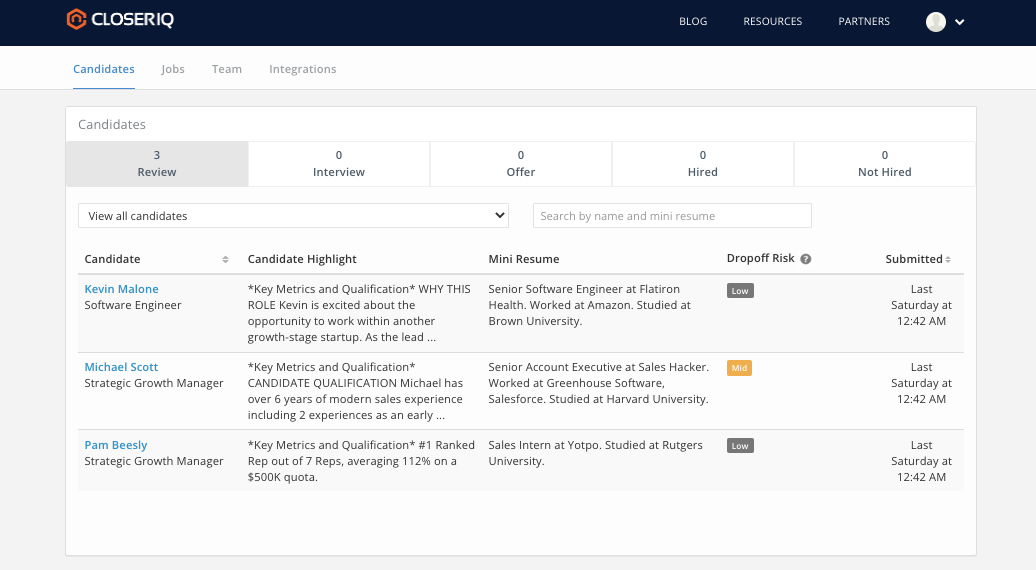Switch to the Jobs tab
Screen dimensions: 1036x570
[x=173, y=69]
